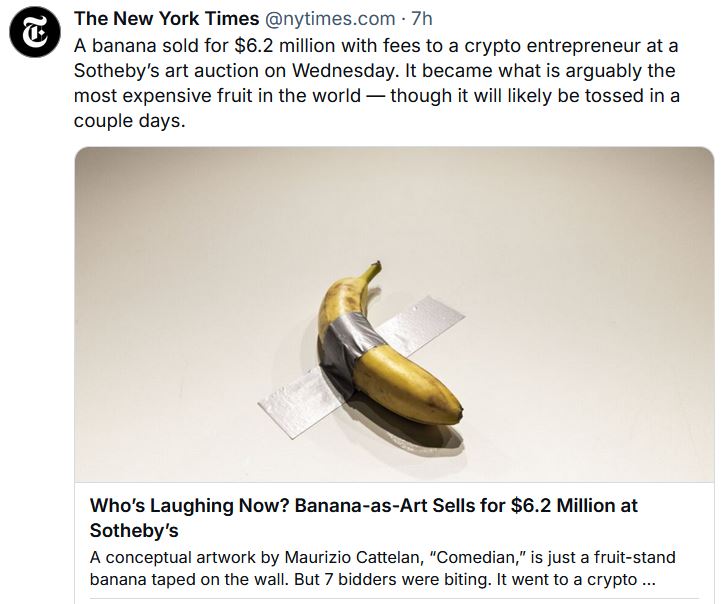Click the banana photo thumbnail
721x604 pixels.
[x=394, y=313]
